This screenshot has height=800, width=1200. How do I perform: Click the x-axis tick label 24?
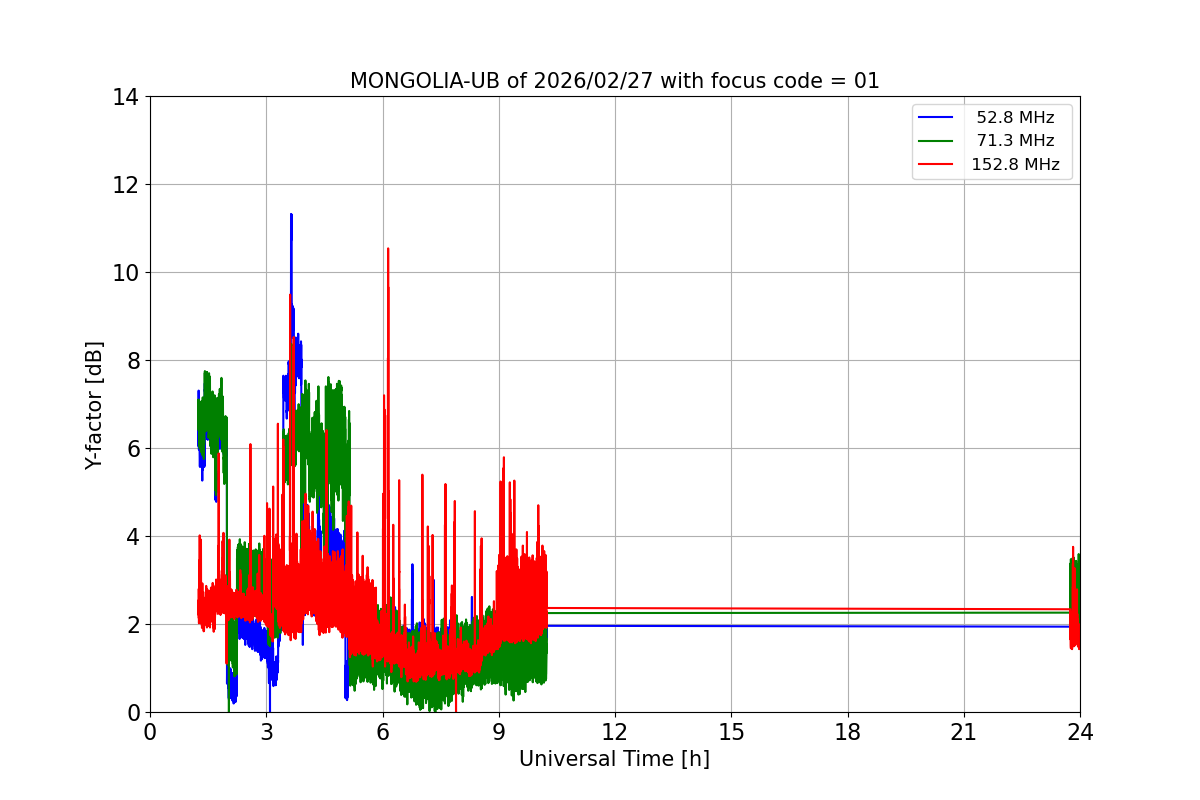pyautogui.click(x=1080, y=732)
